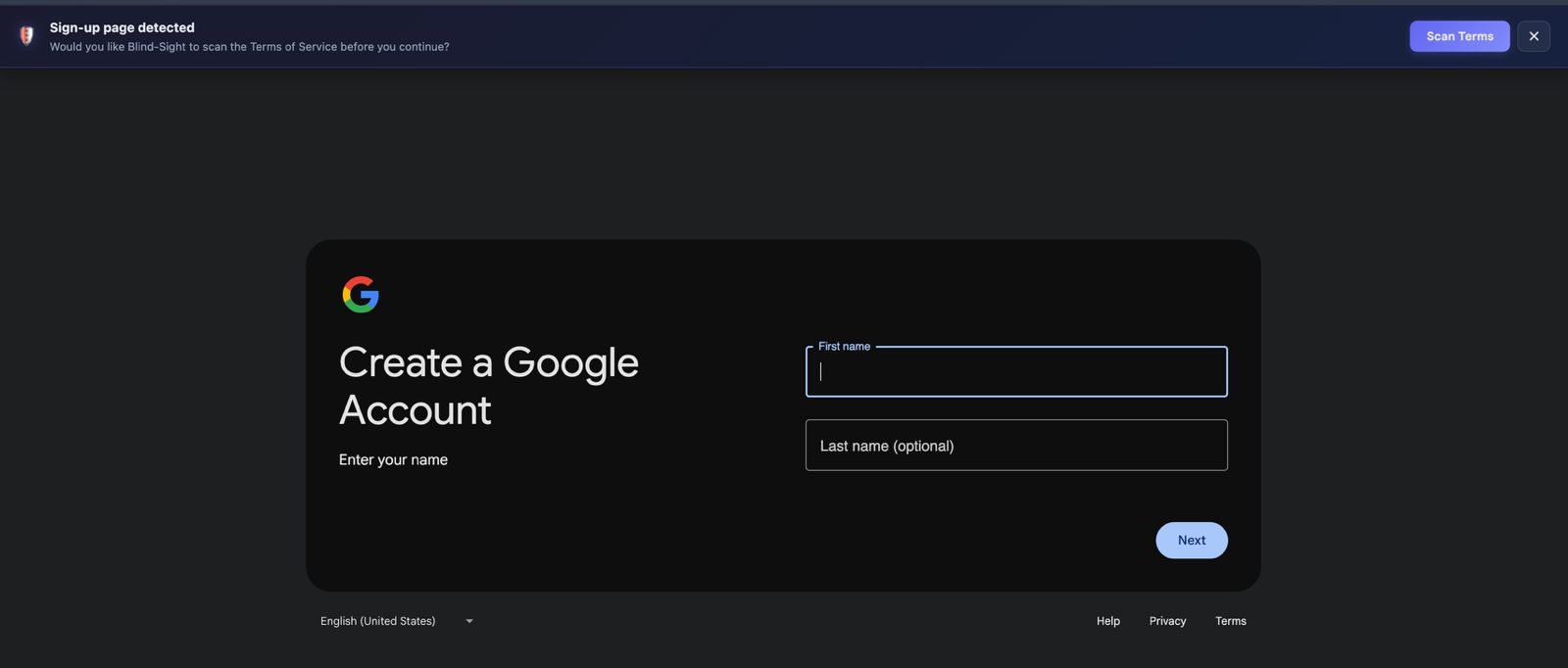1568x668 pixels.
Task: Focus the First name field
Action: click(1016, 371)
